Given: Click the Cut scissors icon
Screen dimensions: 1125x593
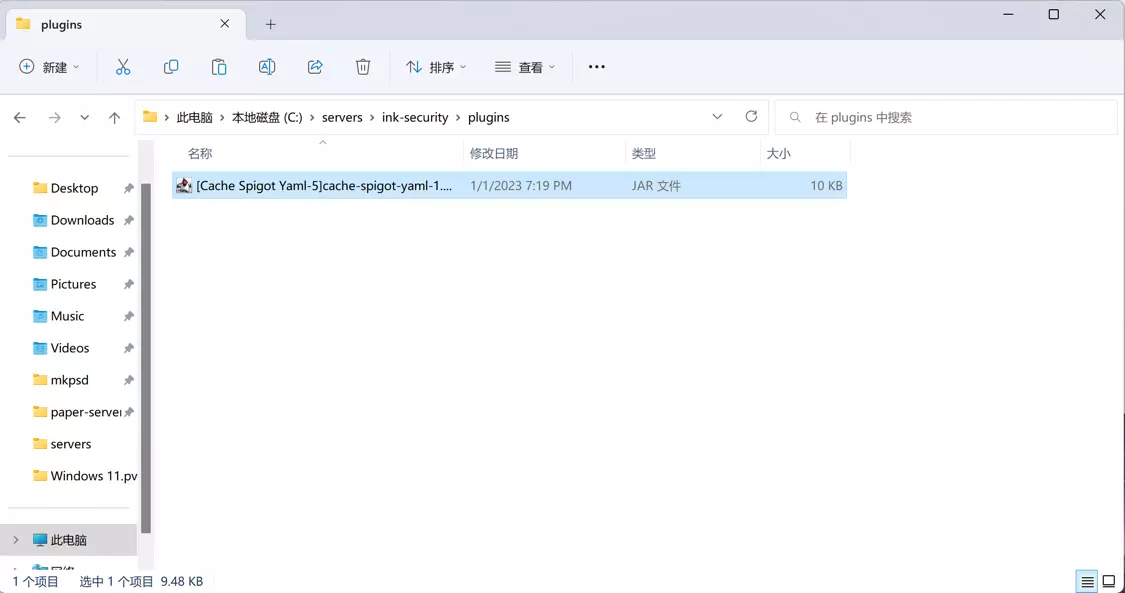Looking at the screenshot, I should 123,67.
